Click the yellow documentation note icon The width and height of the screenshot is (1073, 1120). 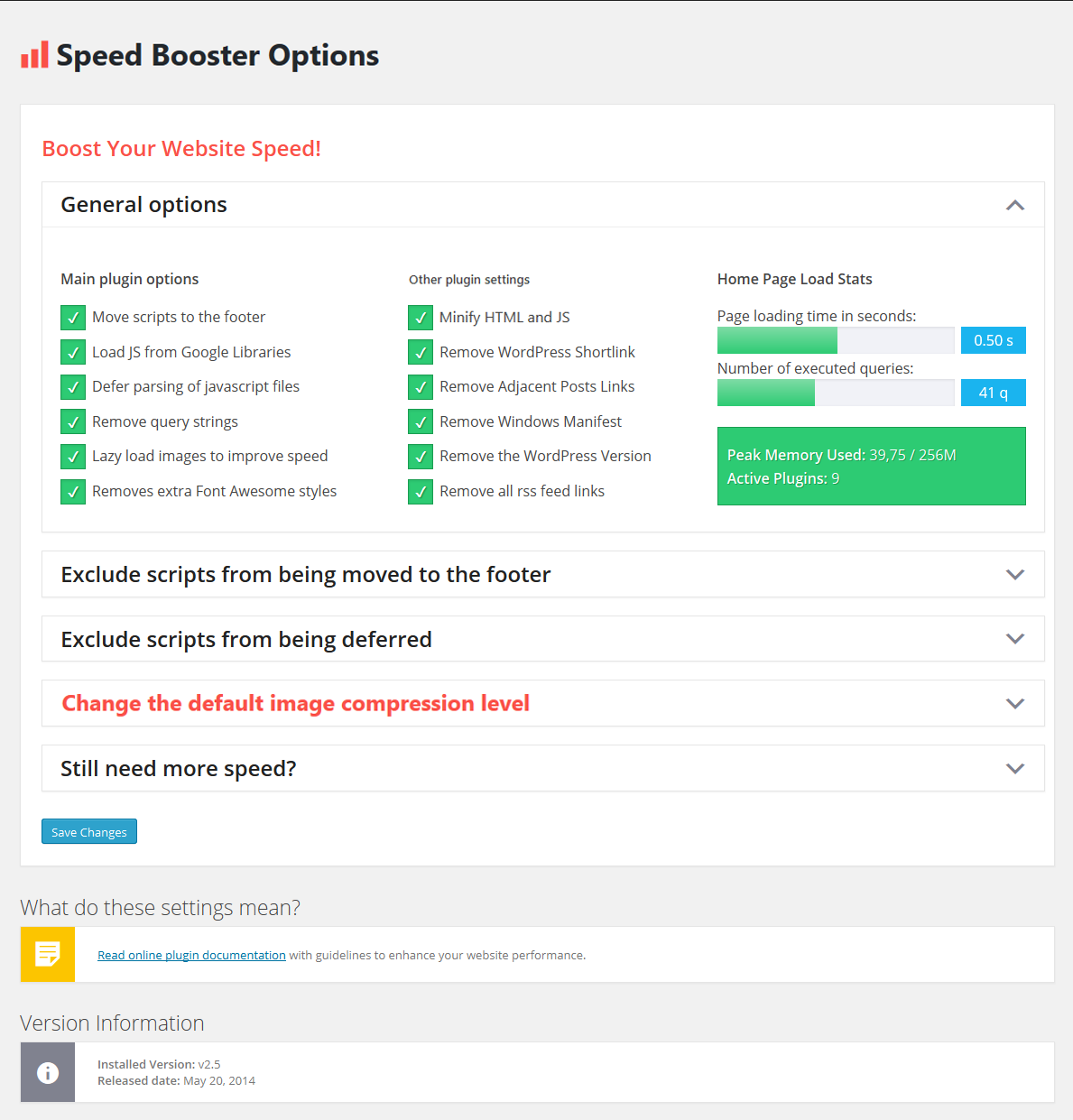48,954
